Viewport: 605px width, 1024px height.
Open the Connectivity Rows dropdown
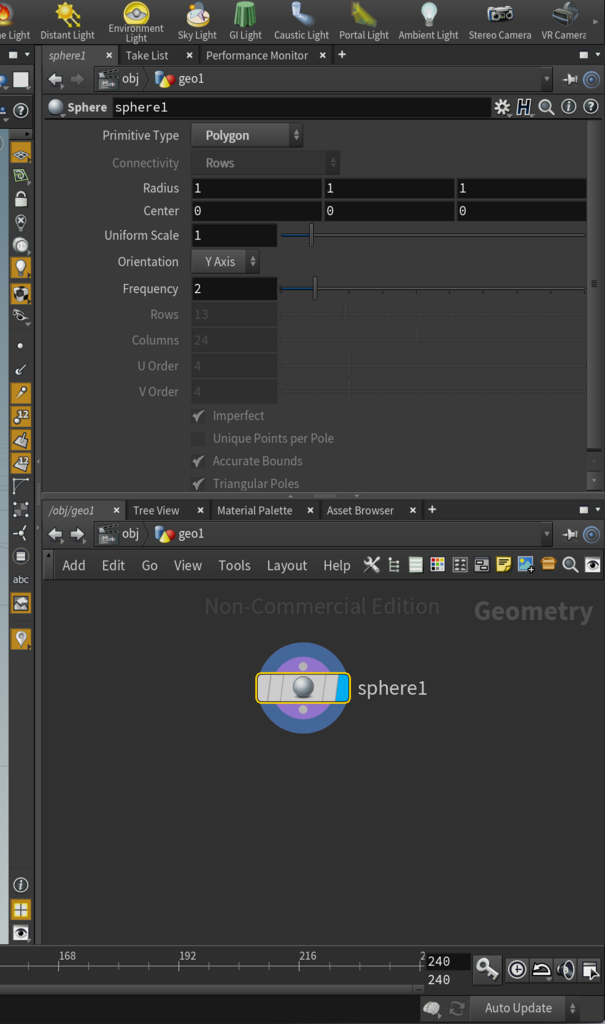pos(265,163)
